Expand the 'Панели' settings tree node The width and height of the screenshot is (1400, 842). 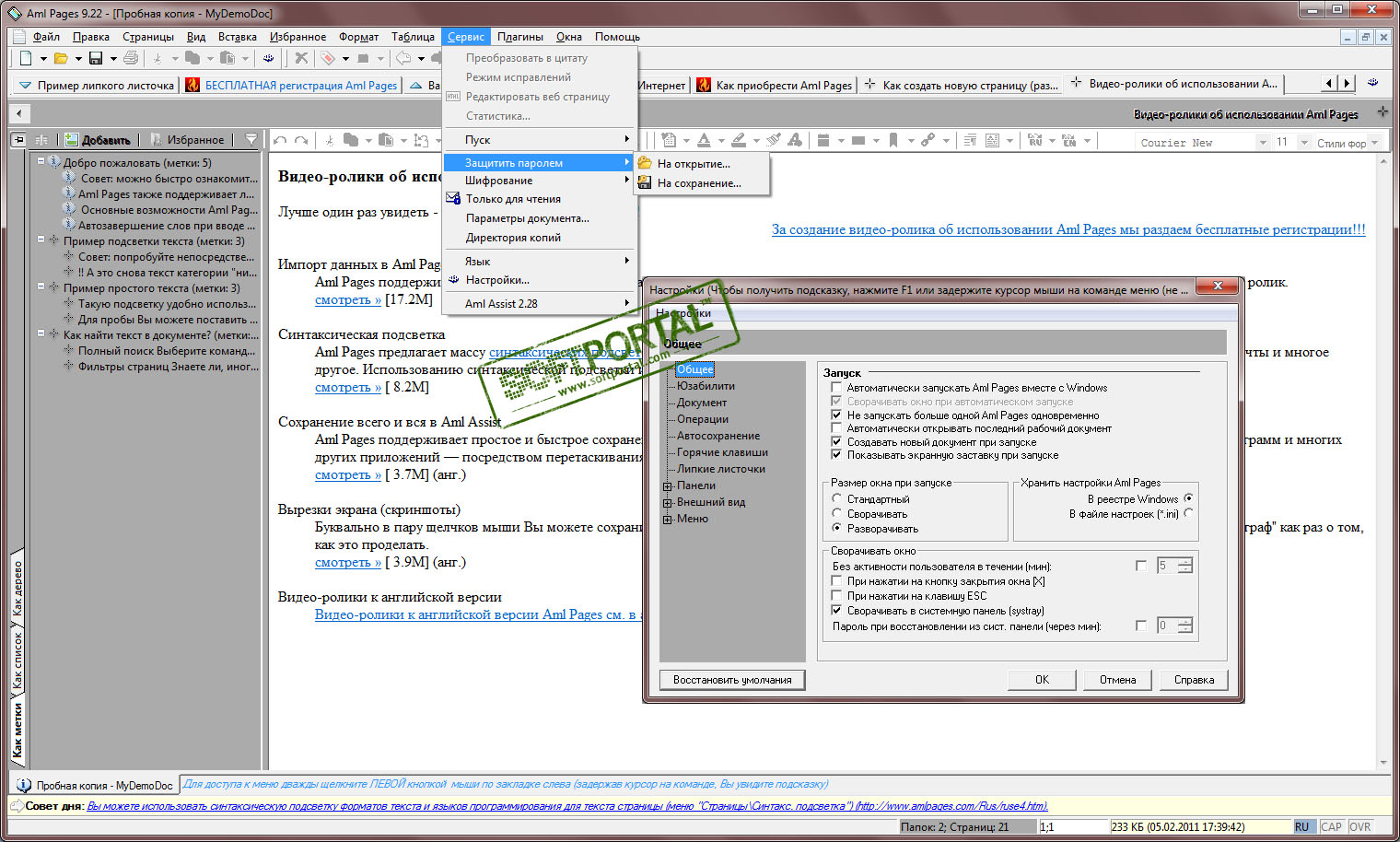pos(668,486)
